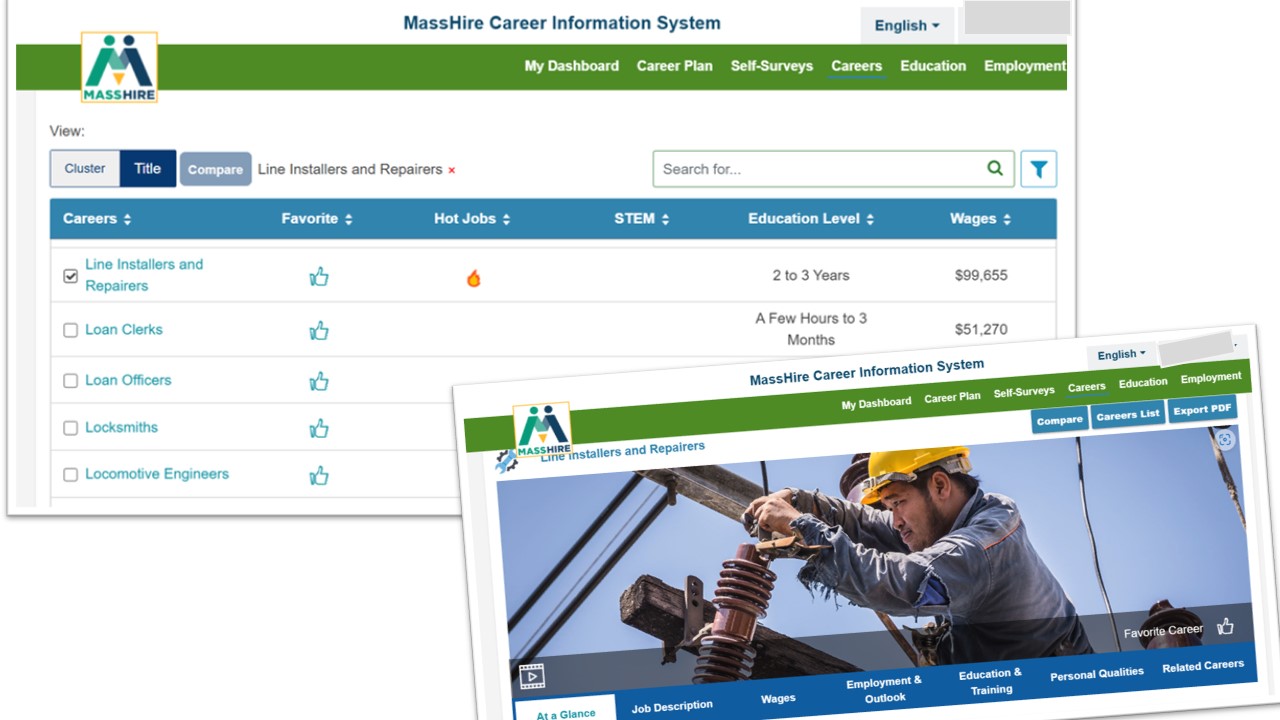The height and width of the screenshot is (720, 1280).
Task: Click the thumbs-up icon for Locksmiths
Action: tap(319, 428)
